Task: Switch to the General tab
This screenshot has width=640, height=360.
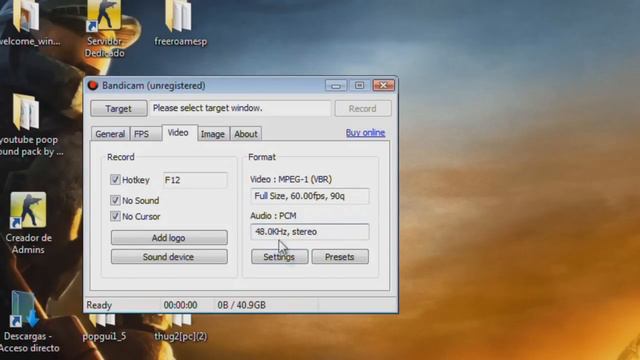Action: click(110, 134)
